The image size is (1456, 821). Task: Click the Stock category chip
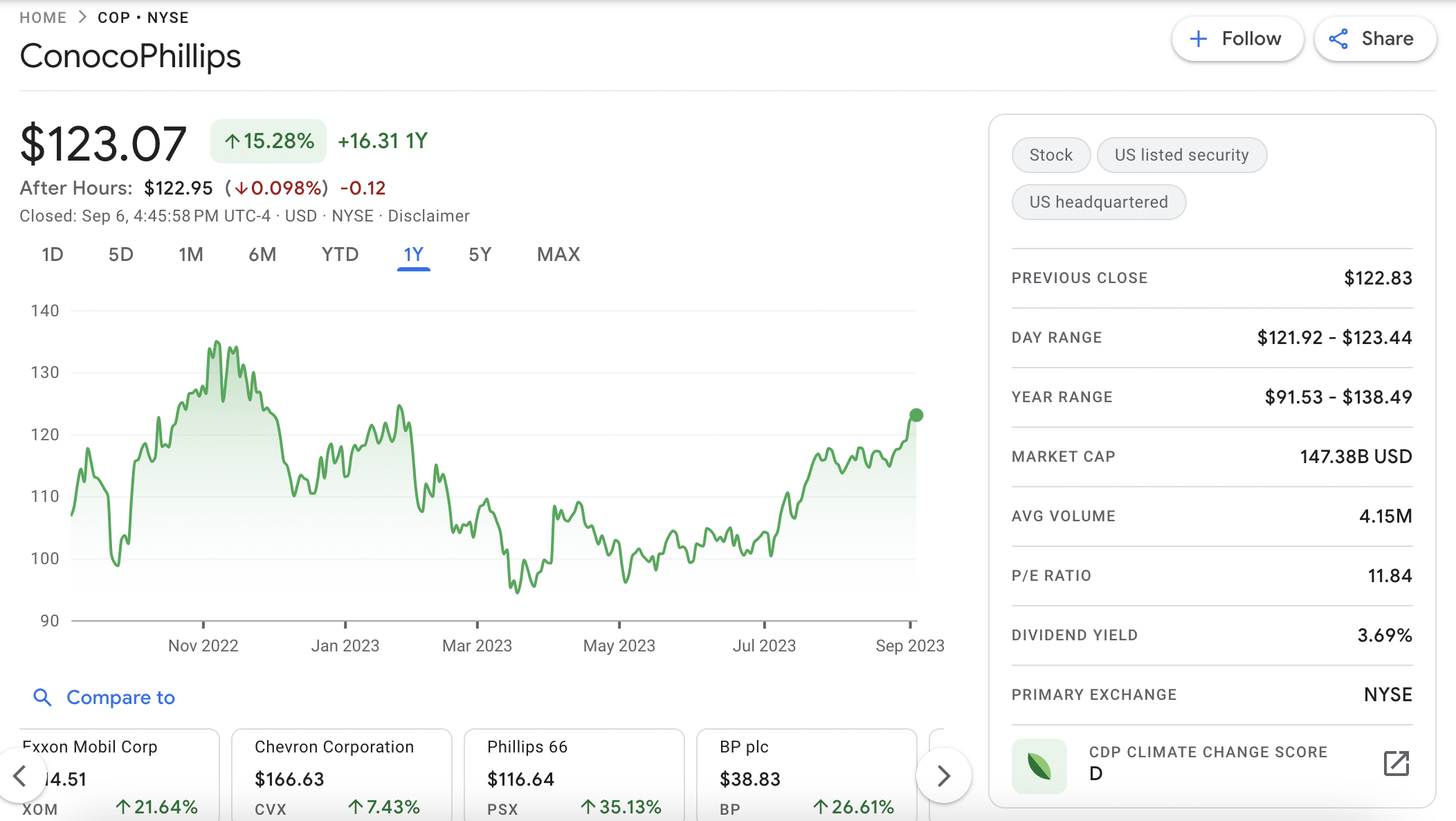[1051, 155]
